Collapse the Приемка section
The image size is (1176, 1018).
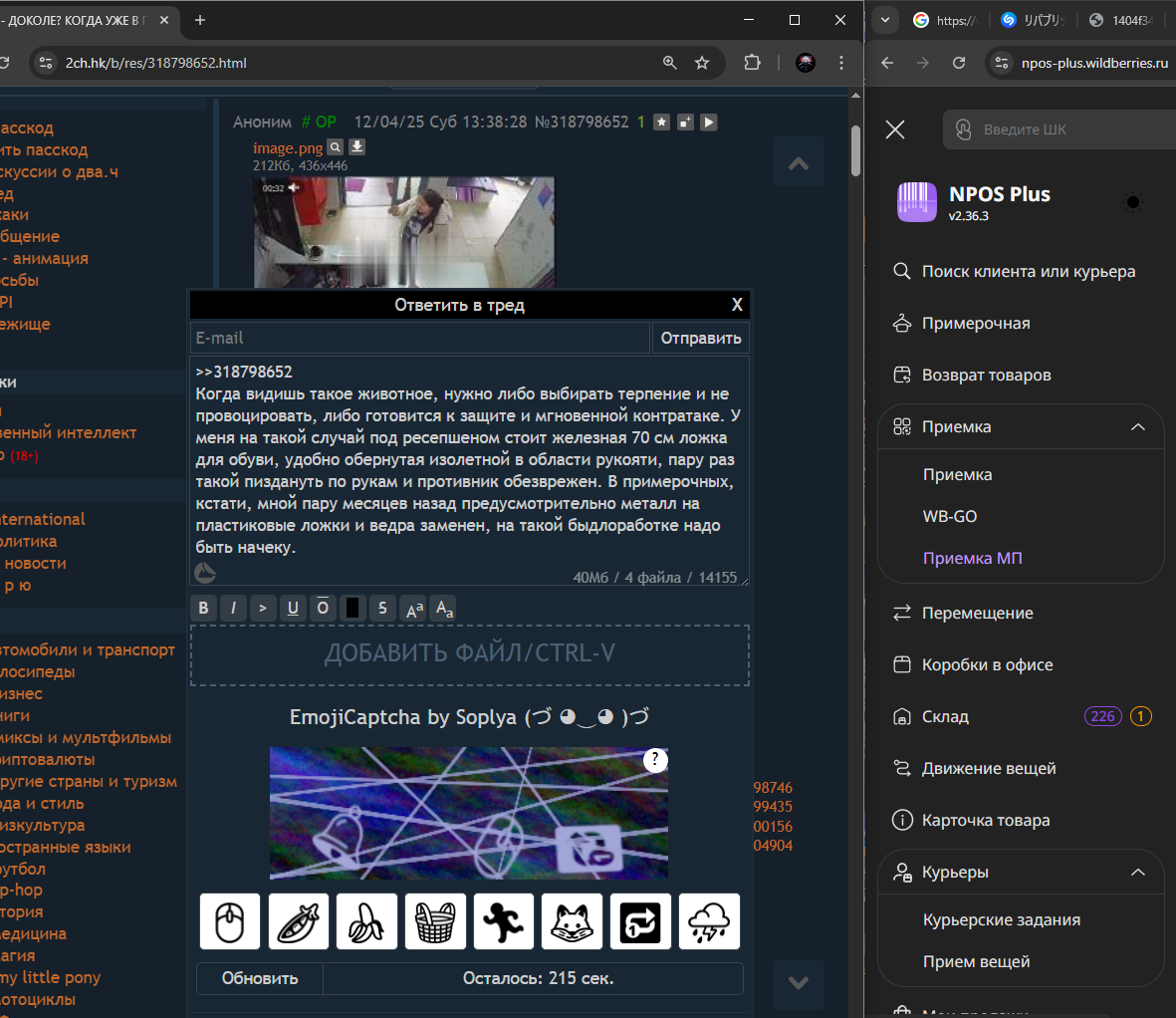pos(1137,427)
